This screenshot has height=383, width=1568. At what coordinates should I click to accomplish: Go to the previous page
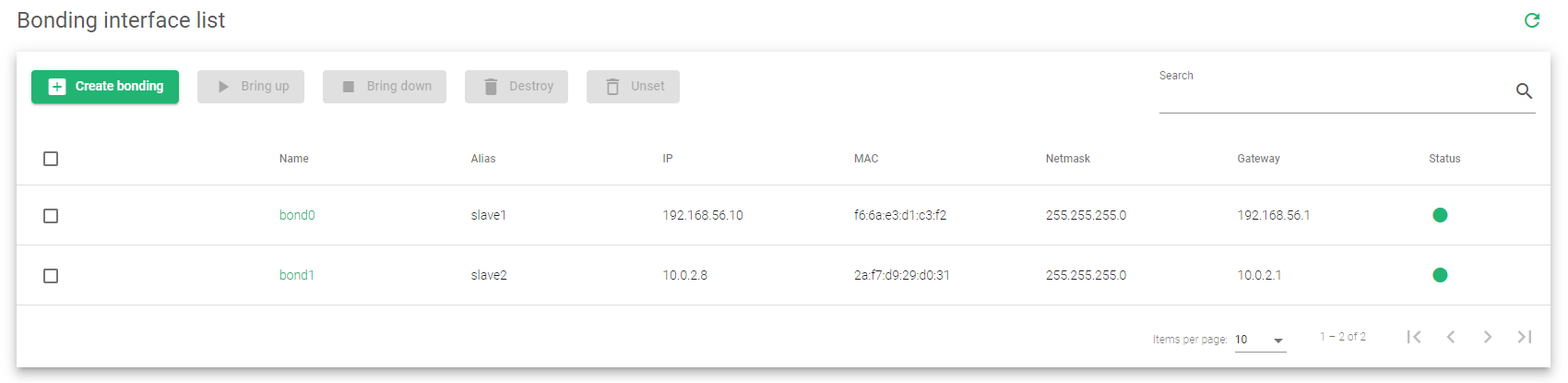(1451, 337)
